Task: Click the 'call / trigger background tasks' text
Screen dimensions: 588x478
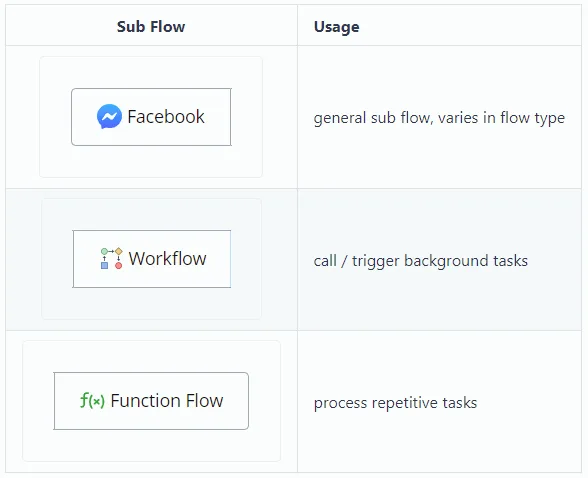Action: tap(421, 261)
